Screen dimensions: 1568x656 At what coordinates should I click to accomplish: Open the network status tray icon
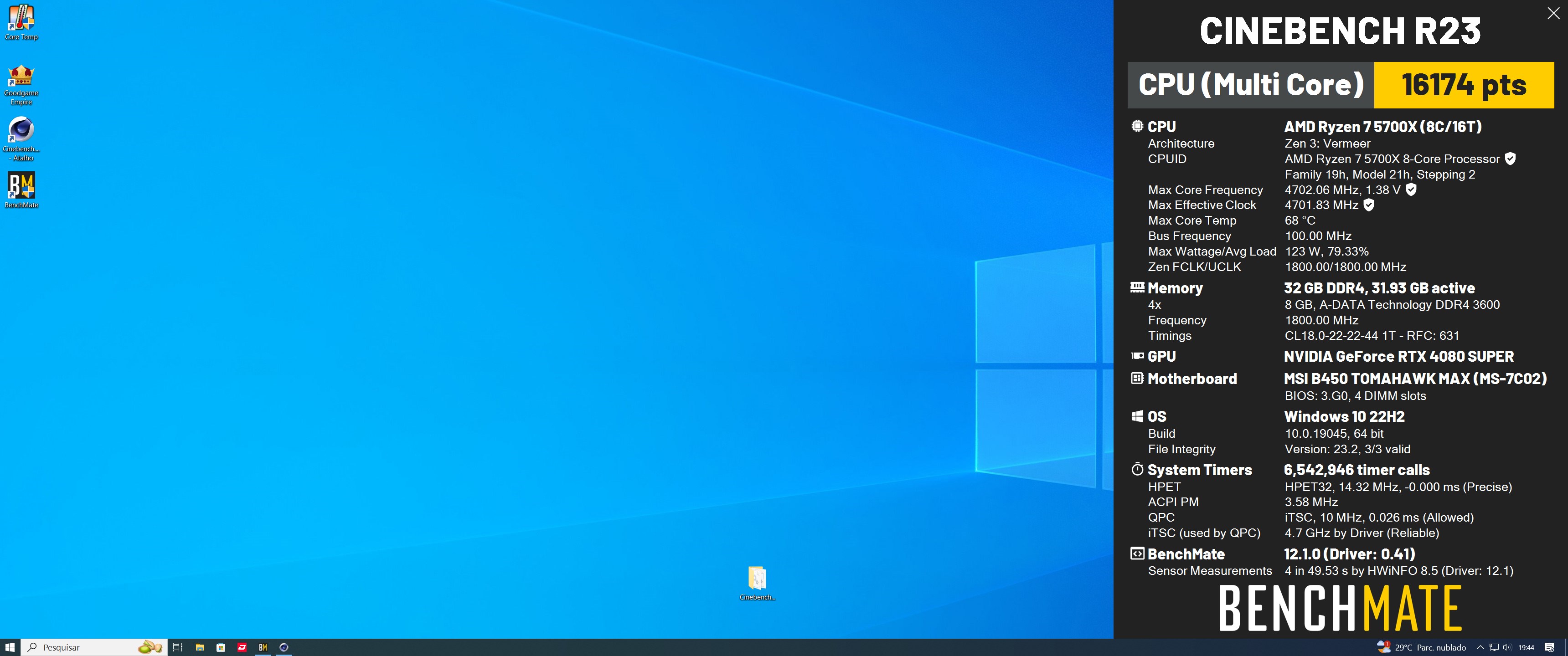point(1494,647)
